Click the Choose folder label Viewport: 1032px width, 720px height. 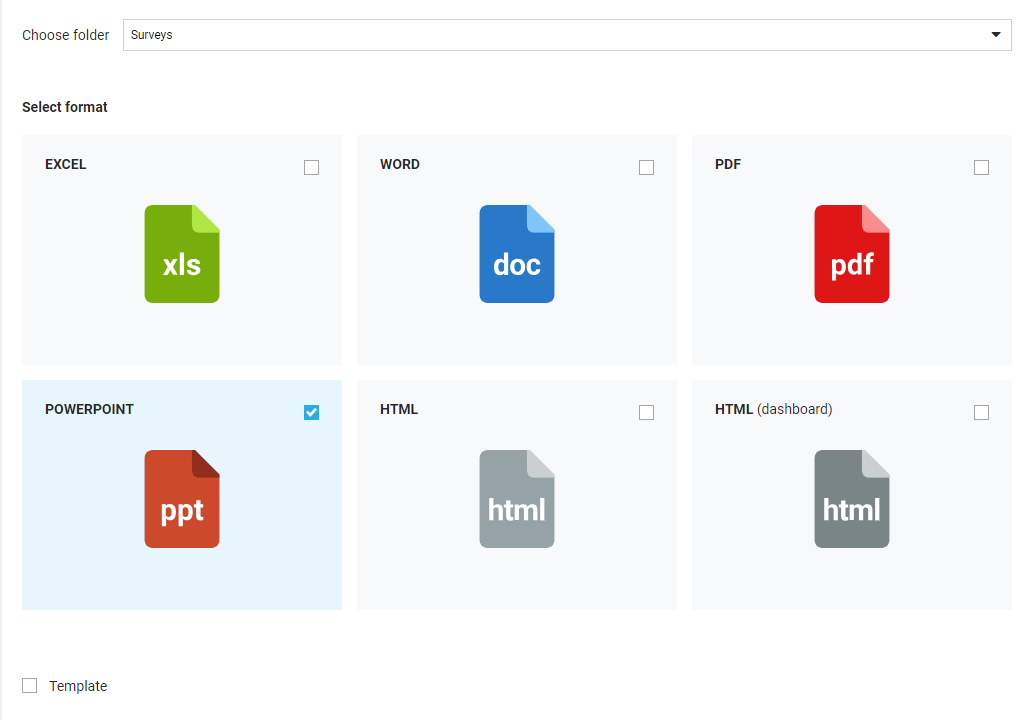[x=66, y=35]
